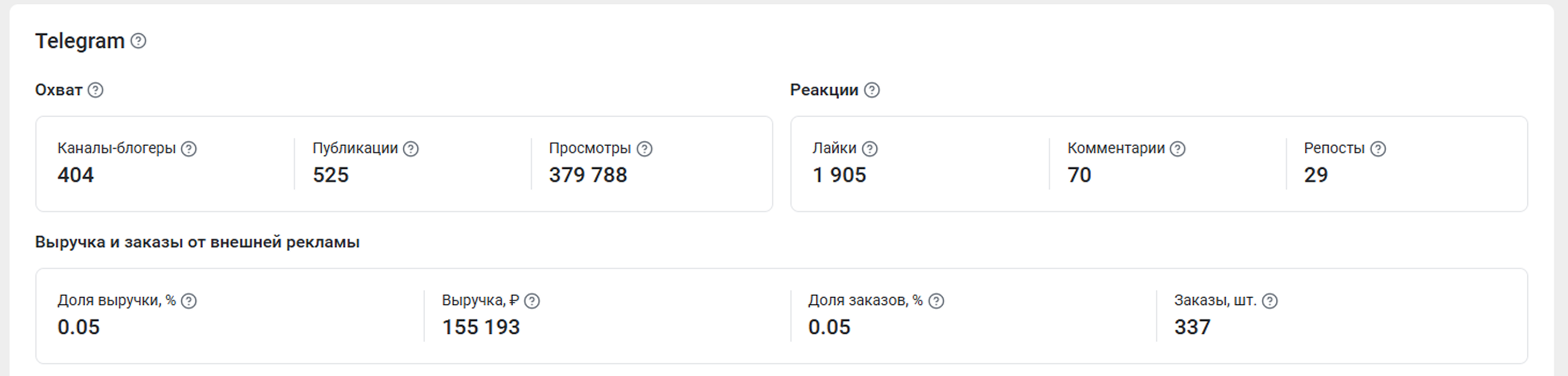Open the Охват help tooltip icon
1568x376 pixels.
[95, 90]
